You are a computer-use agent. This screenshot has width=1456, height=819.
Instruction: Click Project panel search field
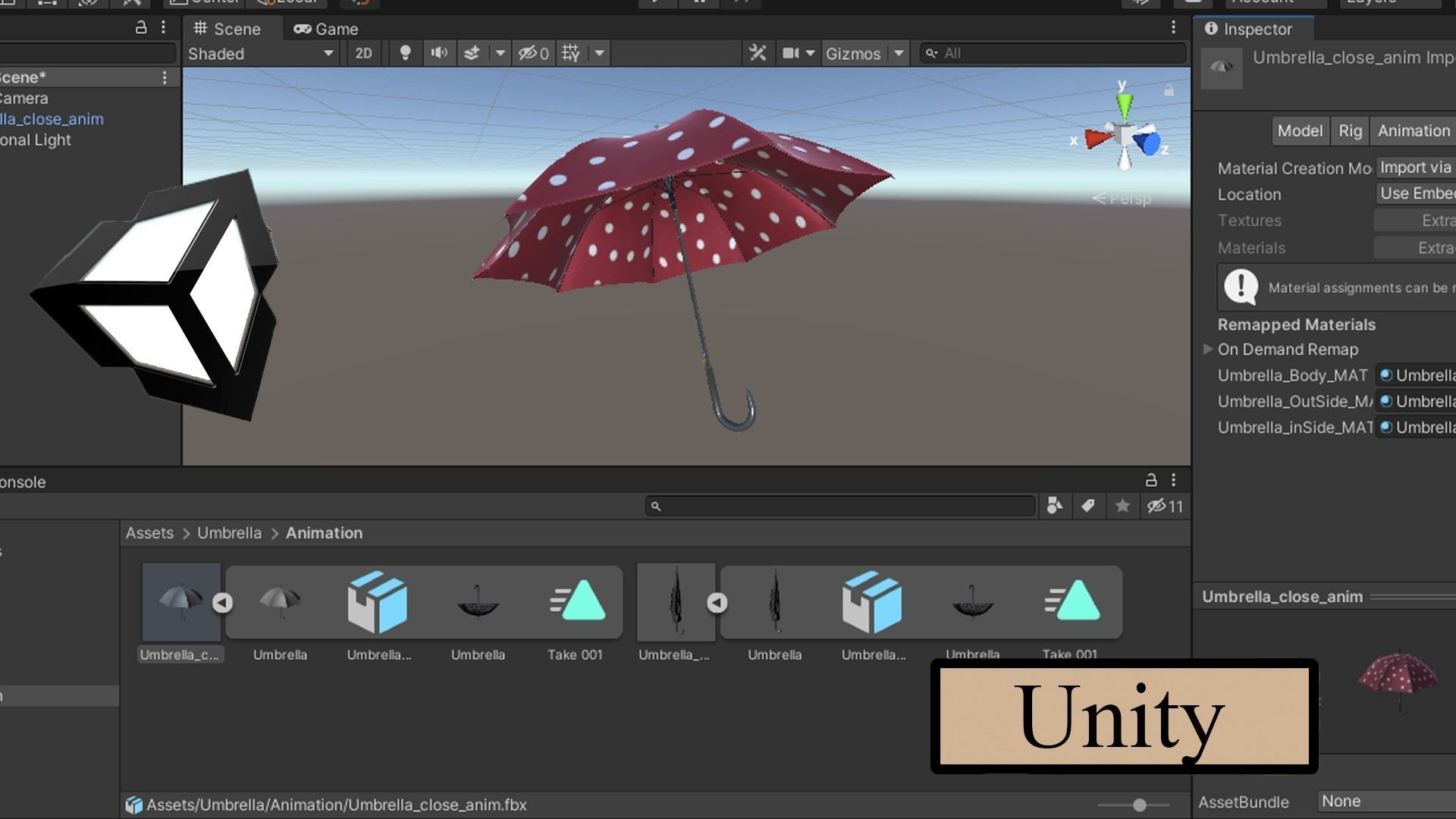pyautogui.click(x=840, y=506)
